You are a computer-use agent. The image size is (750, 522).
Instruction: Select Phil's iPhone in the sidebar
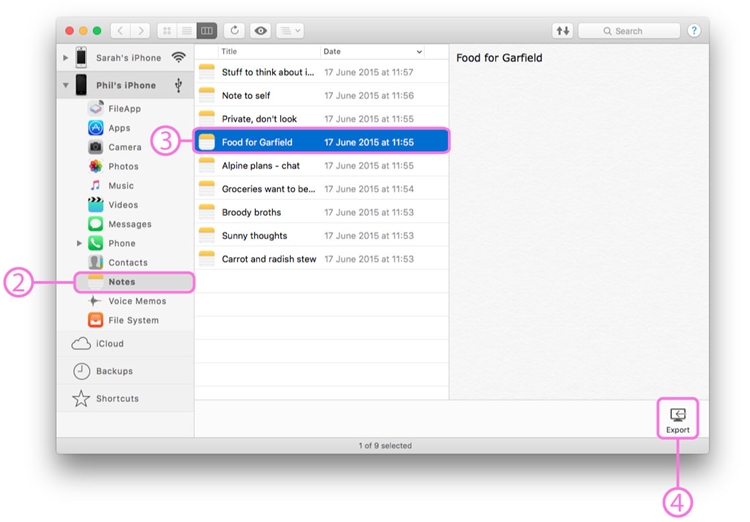click(x=125, y=85)
